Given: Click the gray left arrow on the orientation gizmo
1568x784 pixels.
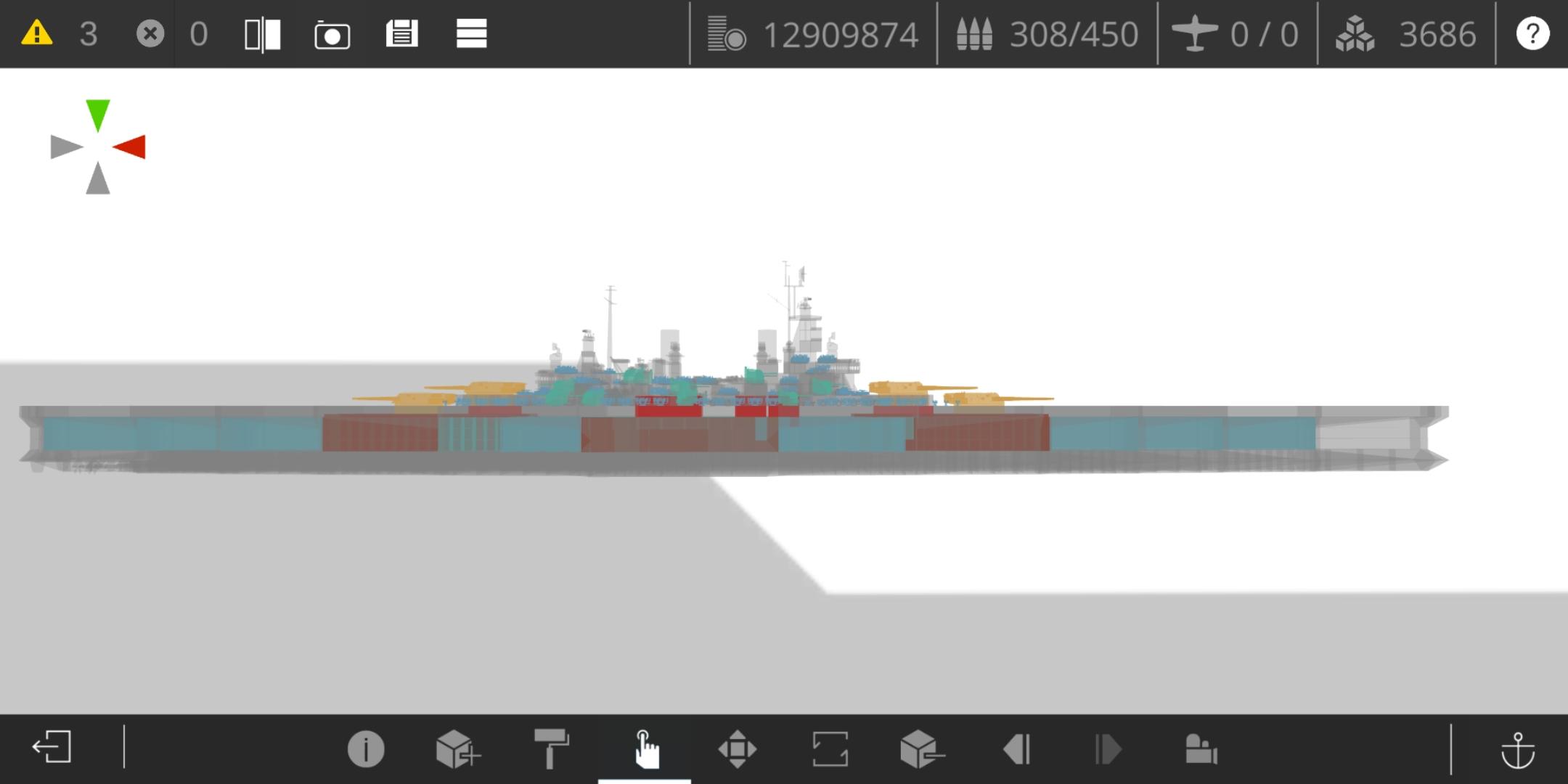Looking at the screenshot, I should [x=67, y=147].
